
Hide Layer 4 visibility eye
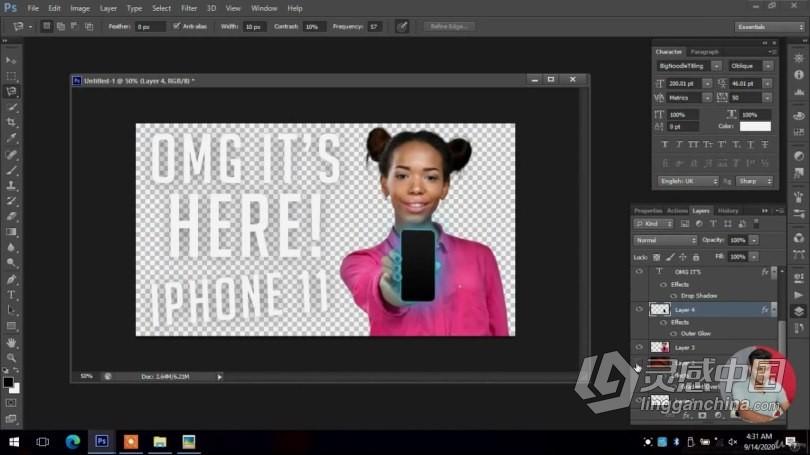[x=640, y=309]
